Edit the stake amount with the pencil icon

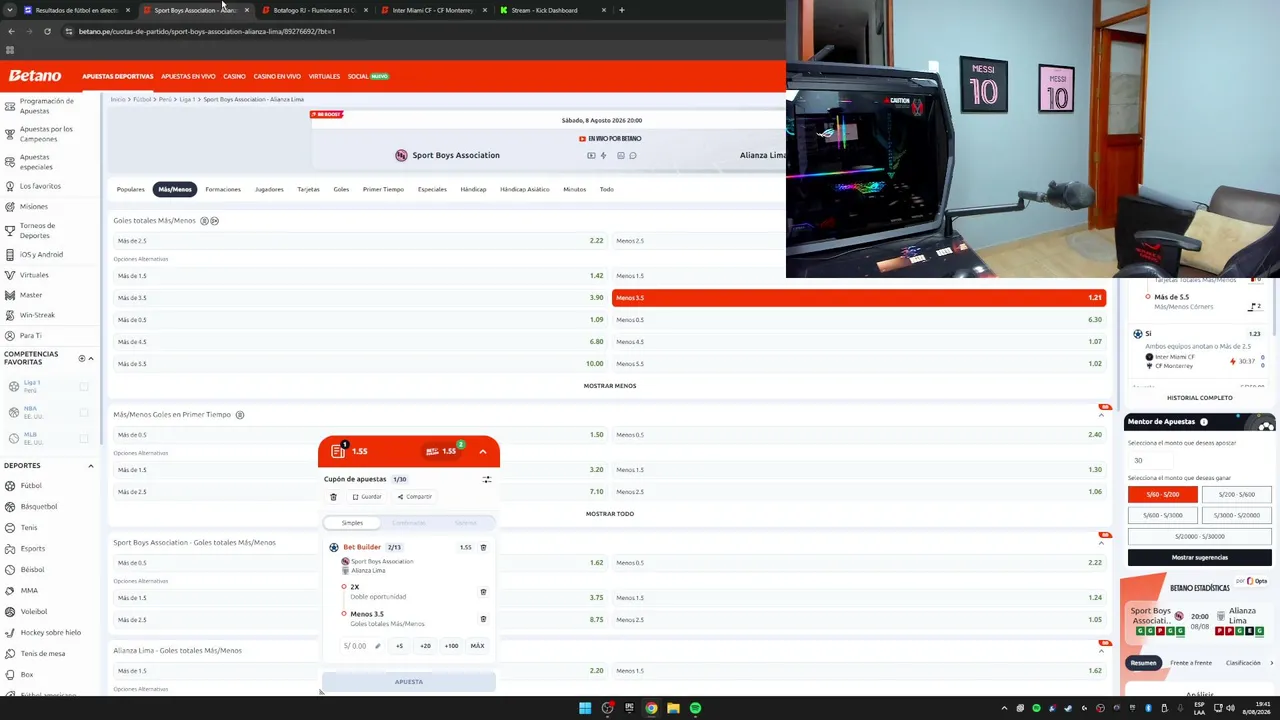(x=378, y=646)
